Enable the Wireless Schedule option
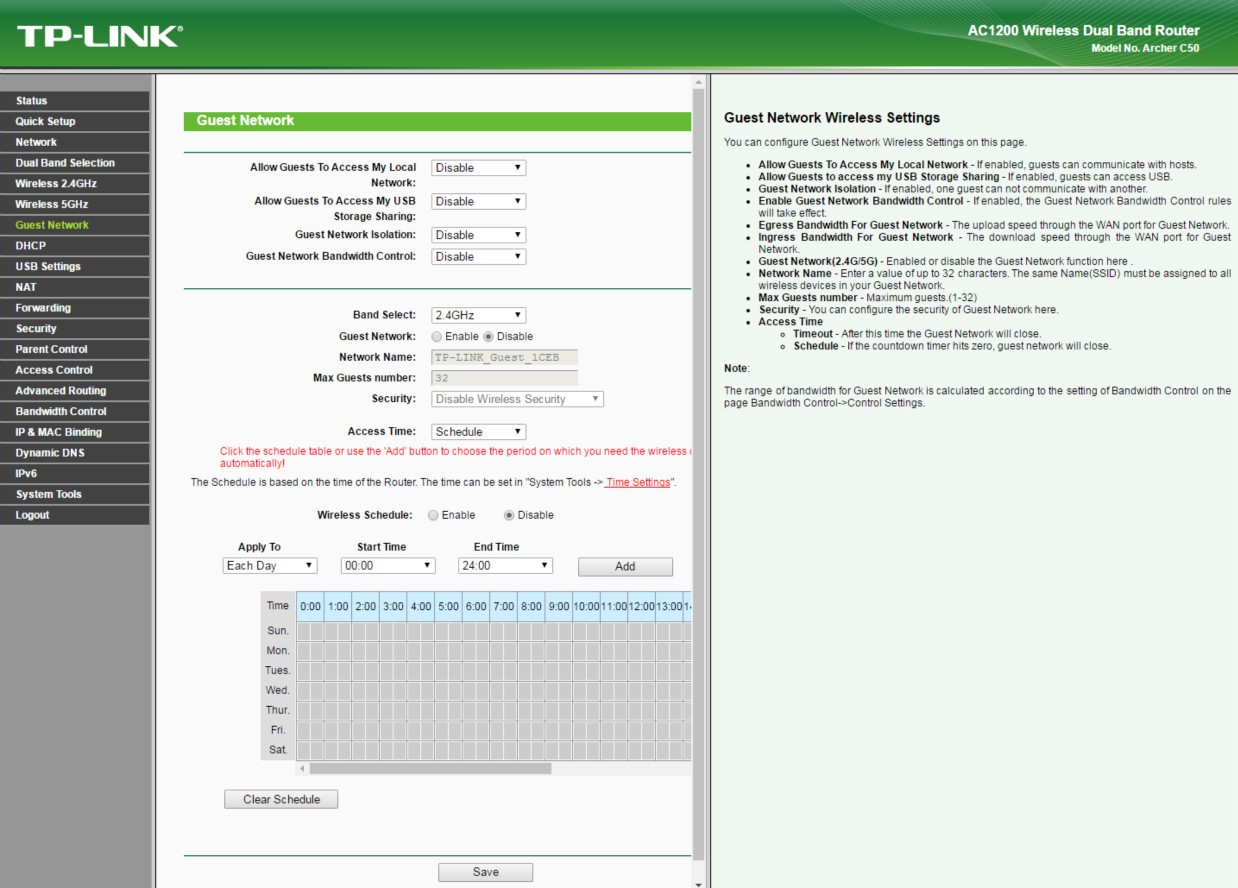 [x=433, y=516]
